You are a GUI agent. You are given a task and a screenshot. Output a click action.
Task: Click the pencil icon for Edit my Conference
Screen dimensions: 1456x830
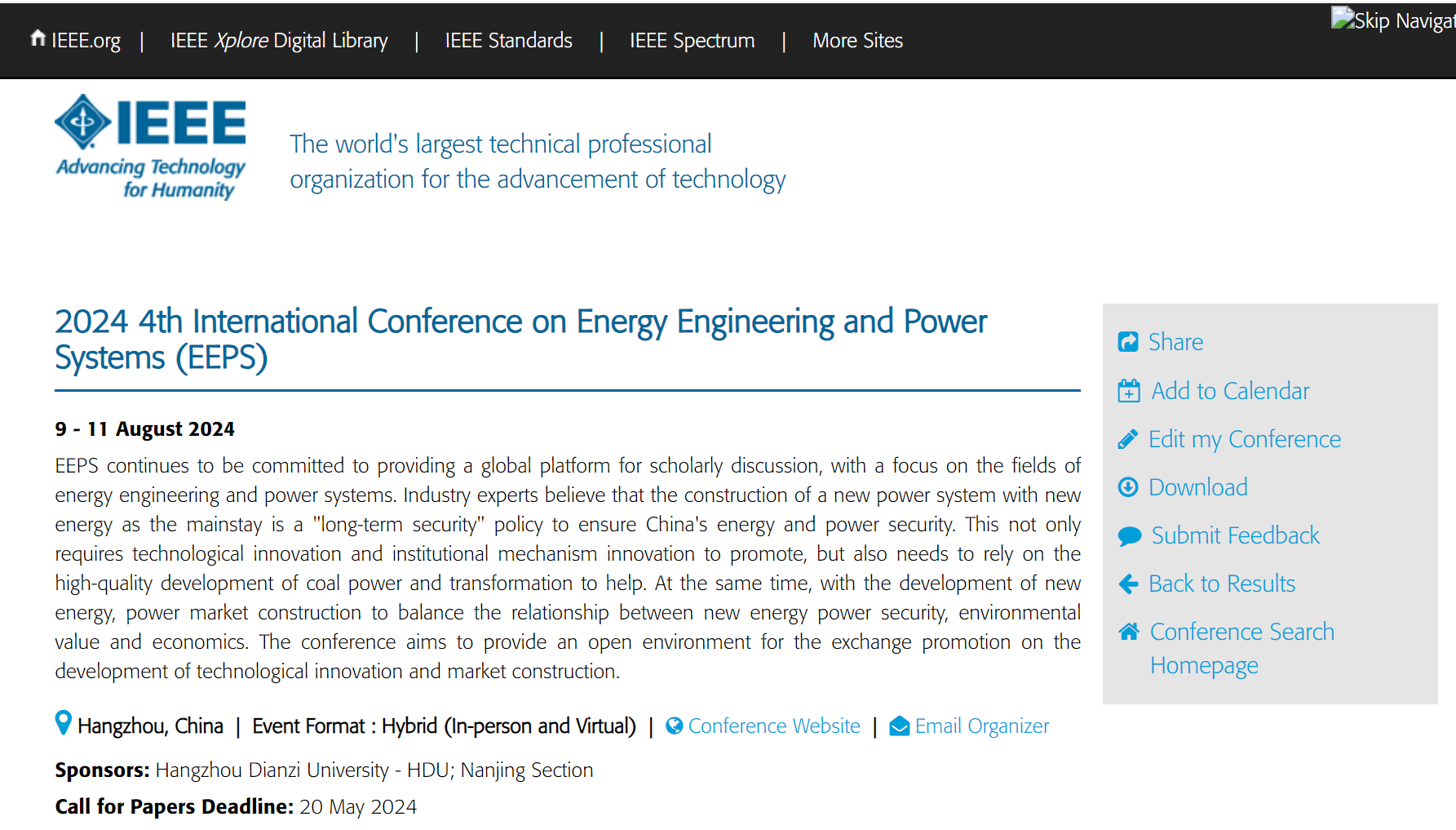pyautogui.click(x=1128, y=439)
